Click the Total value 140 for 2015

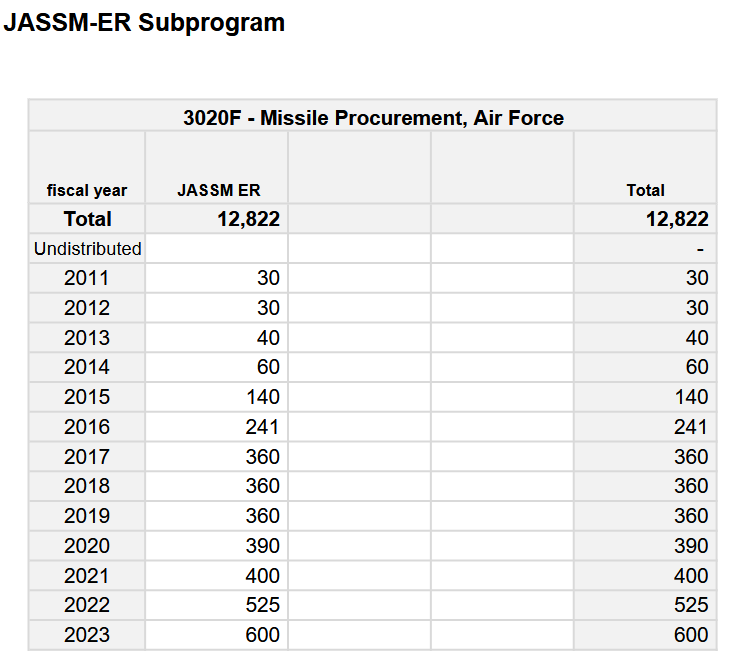[x=692, y=397]
